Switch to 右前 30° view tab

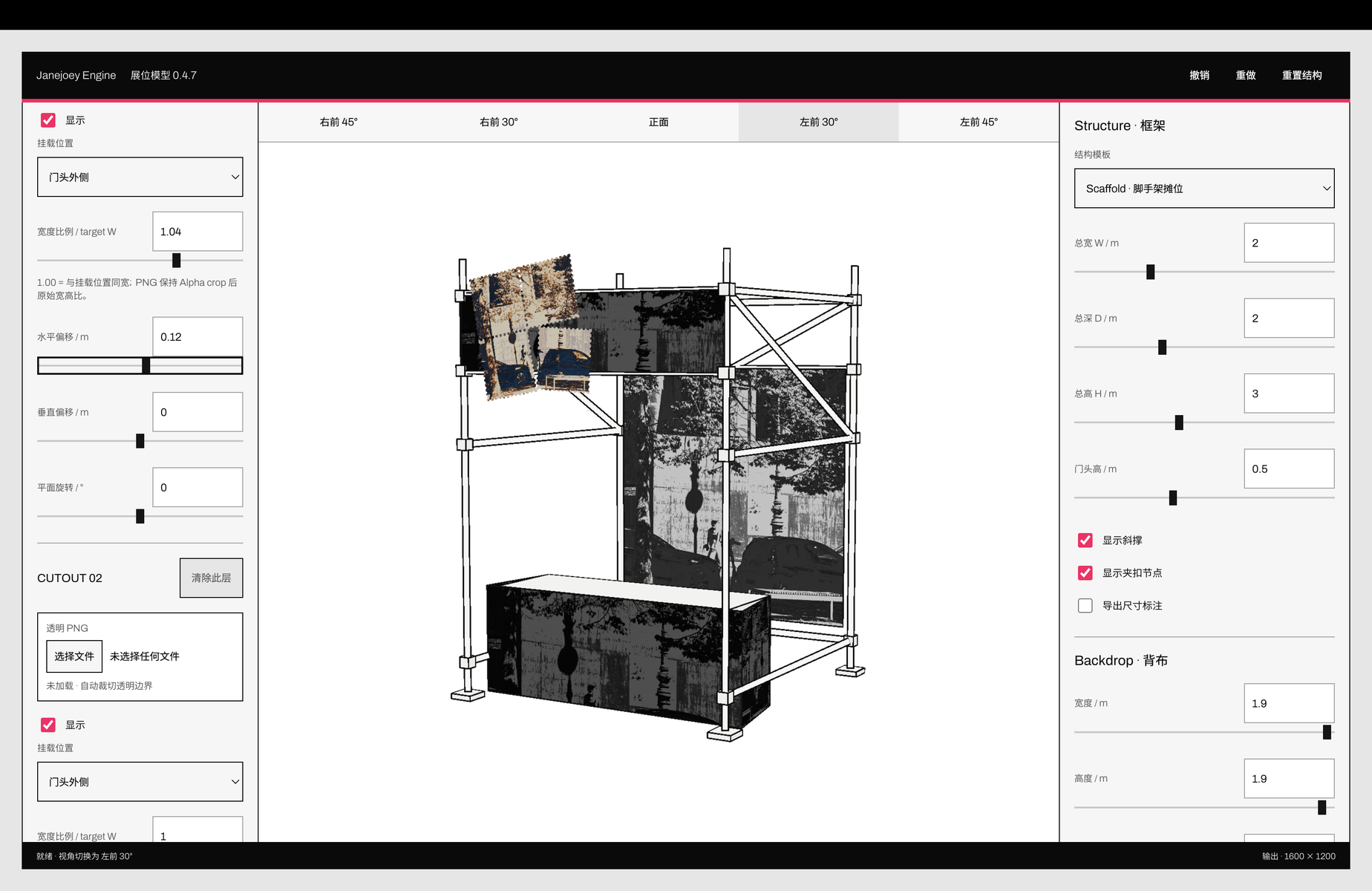coord(499,122)
